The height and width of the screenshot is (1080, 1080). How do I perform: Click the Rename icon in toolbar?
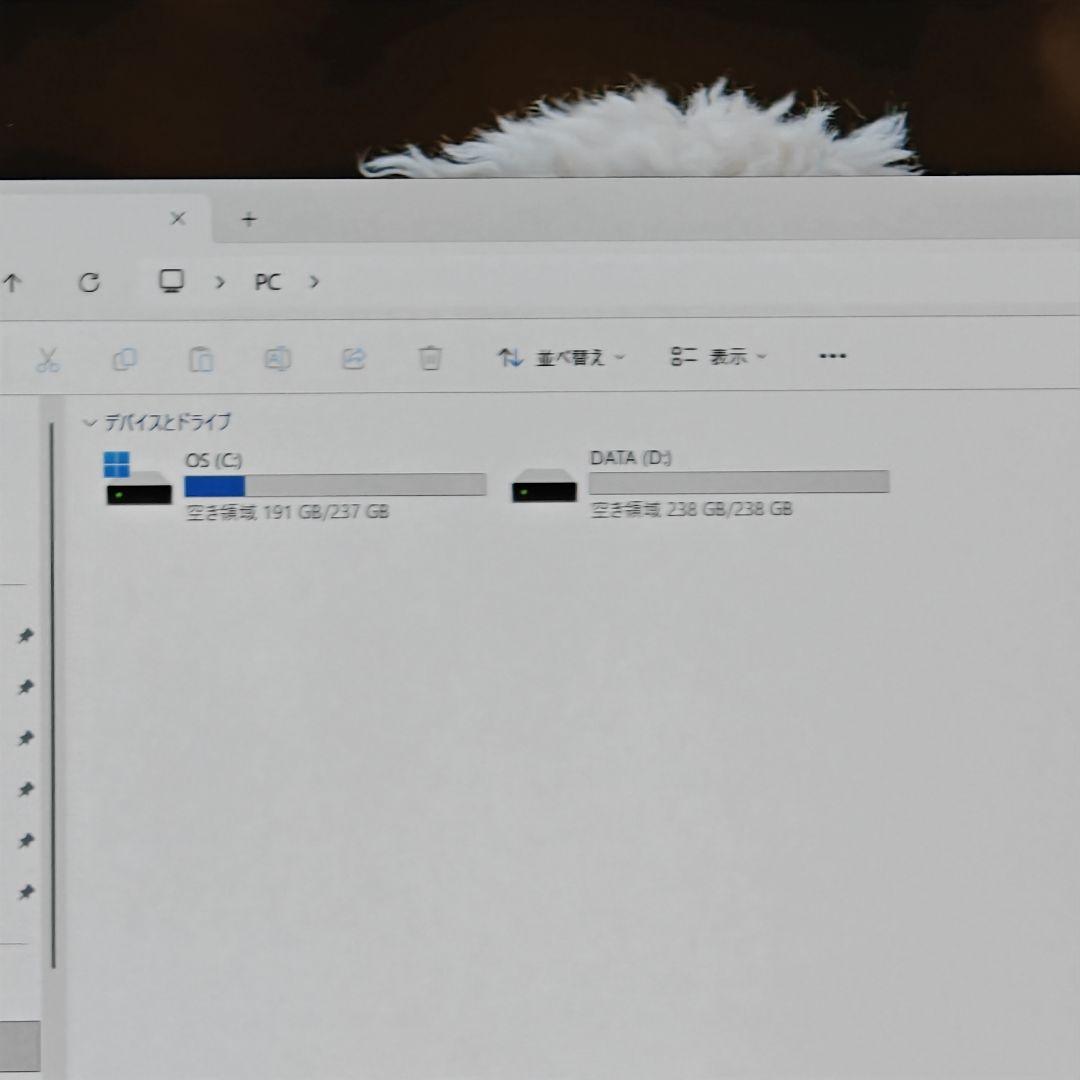tap(277, 358)
